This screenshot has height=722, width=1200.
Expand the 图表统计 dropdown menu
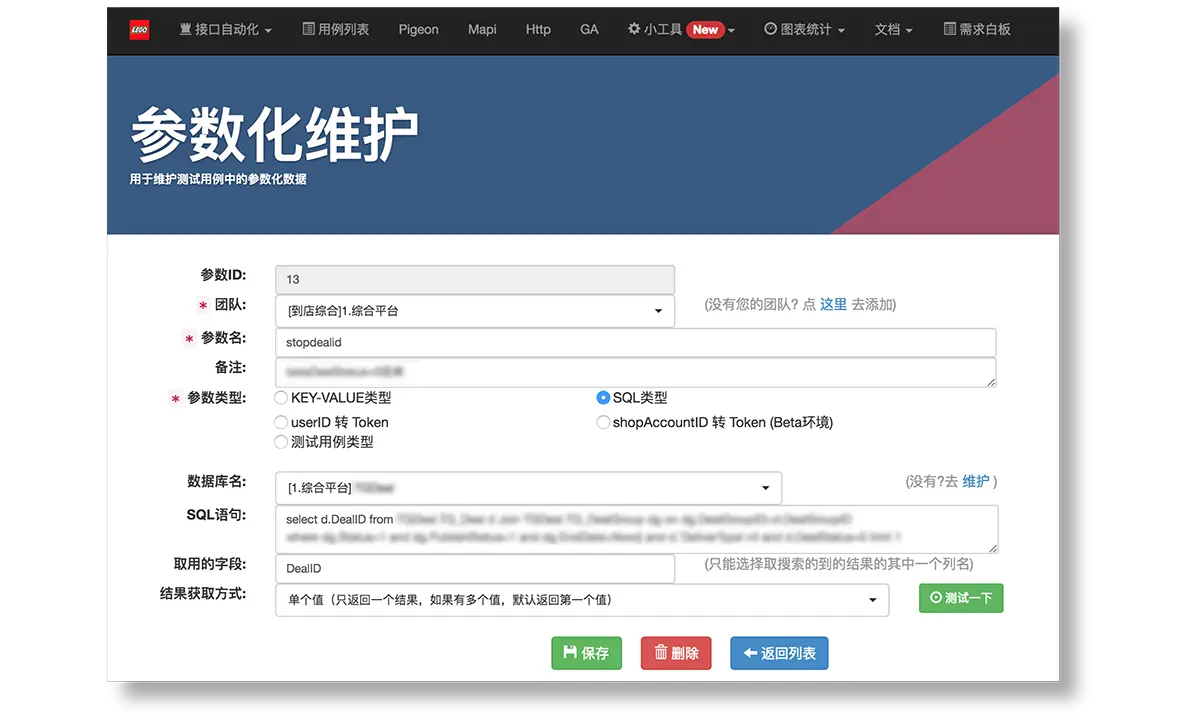click(x=804, y=30)
